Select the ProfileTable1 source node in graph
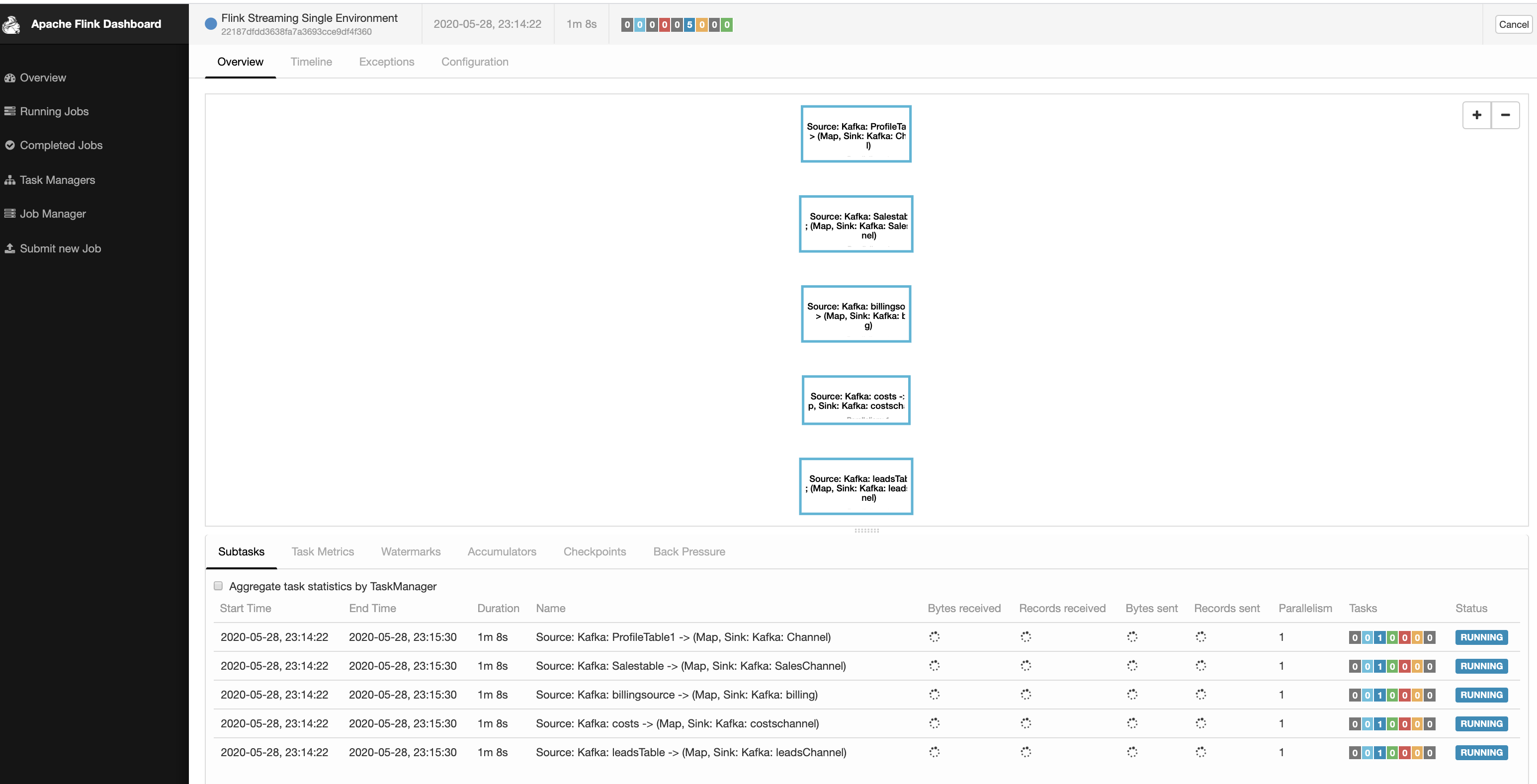The width and height of the screenshot is (1537, 784). (x=855, y=134)
